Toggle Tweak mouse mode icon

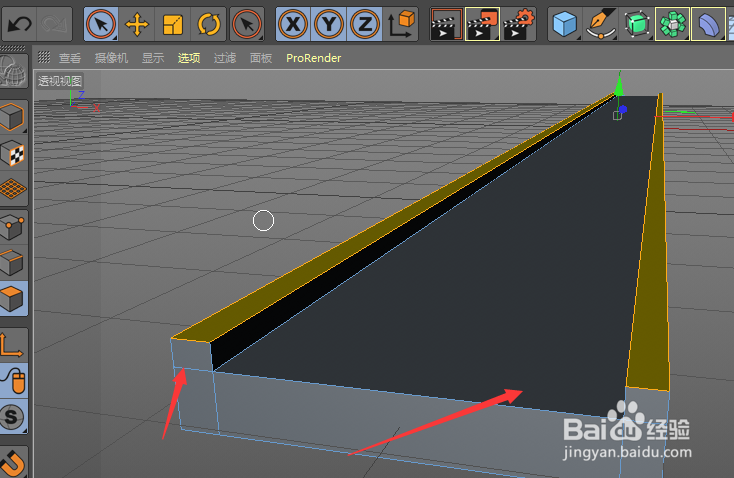click(14, 381)
